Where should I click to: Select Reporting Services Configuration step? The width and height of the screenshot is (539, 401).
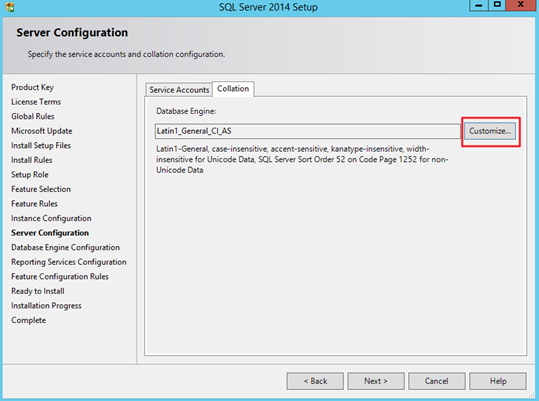69,262
